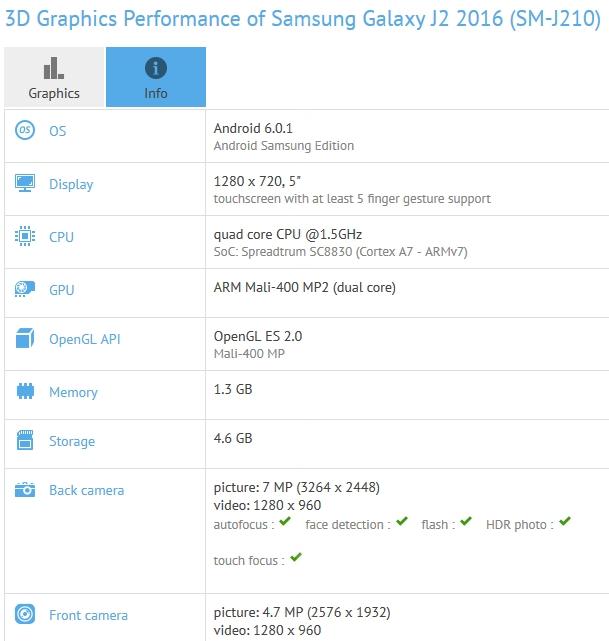
Task: Click the Front camera lens icon
Action: click(x=25, y=614)
